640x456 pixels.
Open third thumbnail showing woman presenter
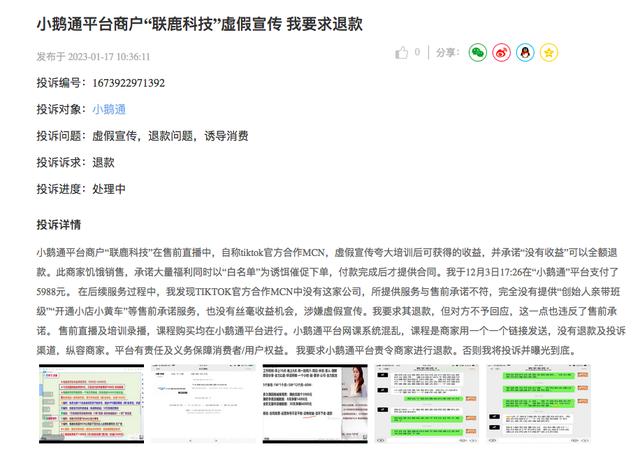coord(315,404)
